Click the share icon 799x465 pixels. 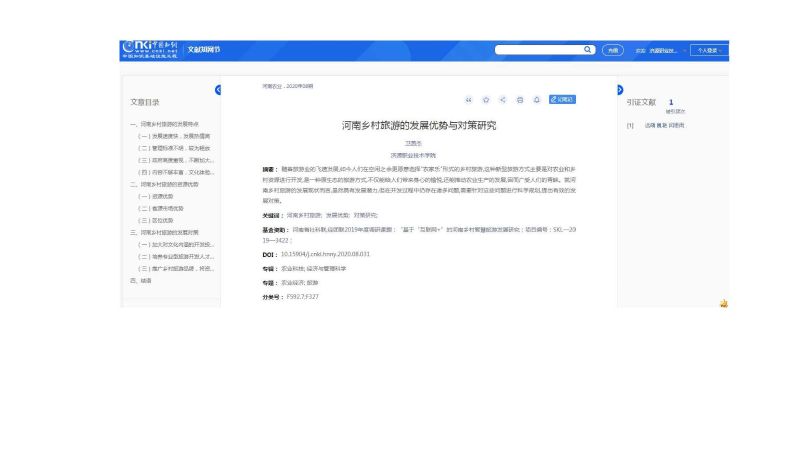pos(503,100)
